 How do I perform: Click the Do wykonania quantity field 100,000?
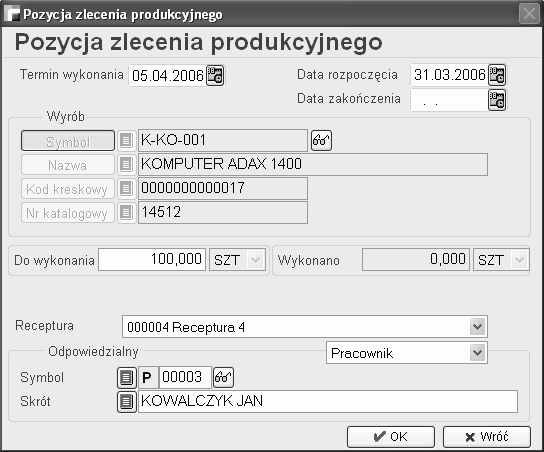(152, 259)
